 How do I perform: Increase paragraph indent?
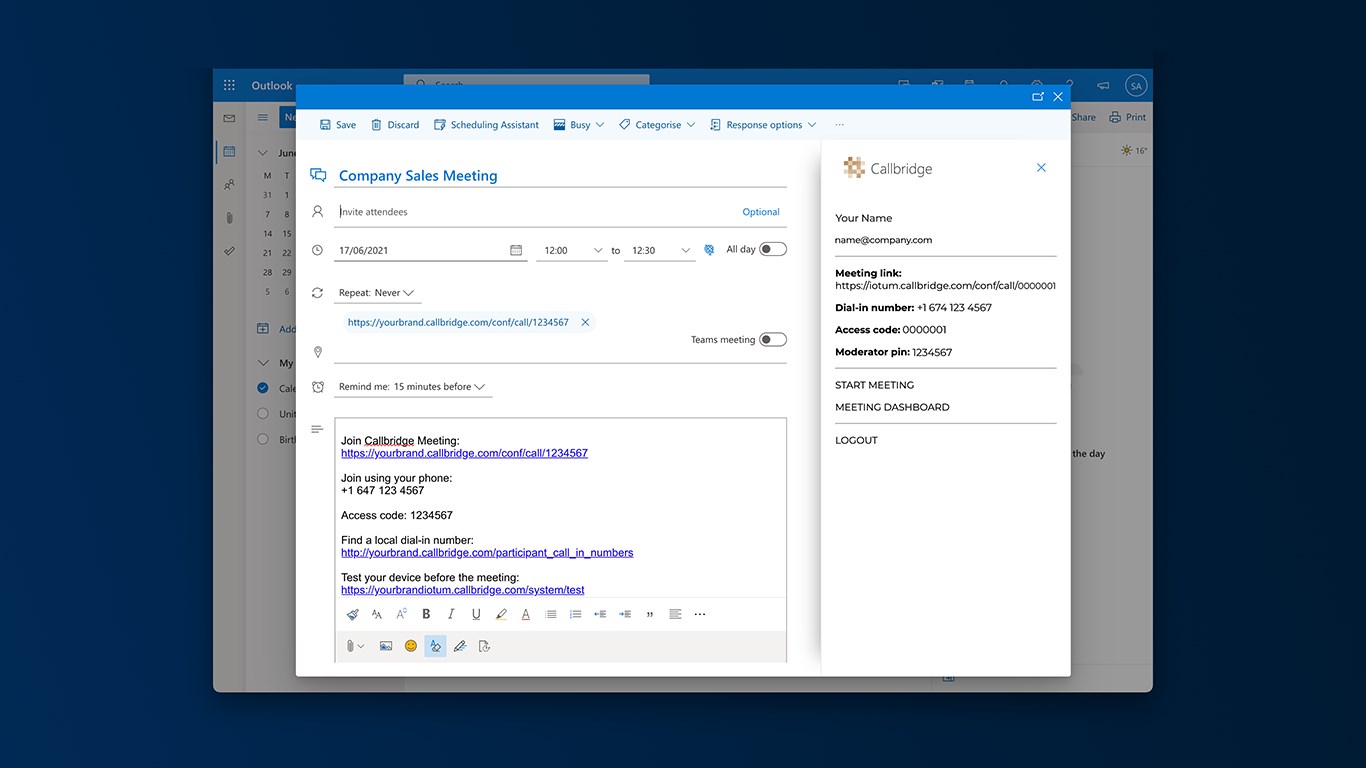pos(625,614)
